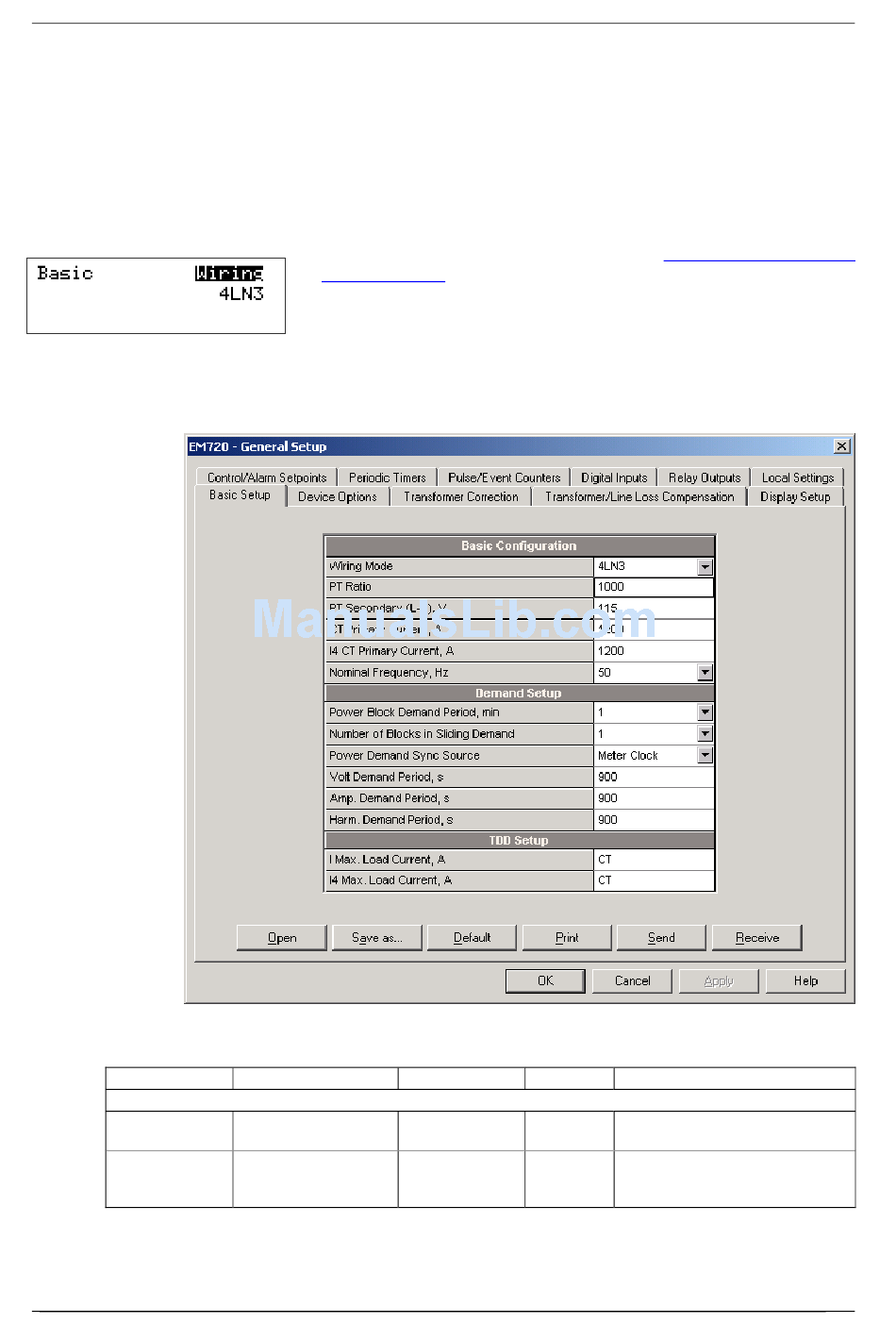Click the Apply button
This screenshot has width=896, height=1340.
point(719,981)
